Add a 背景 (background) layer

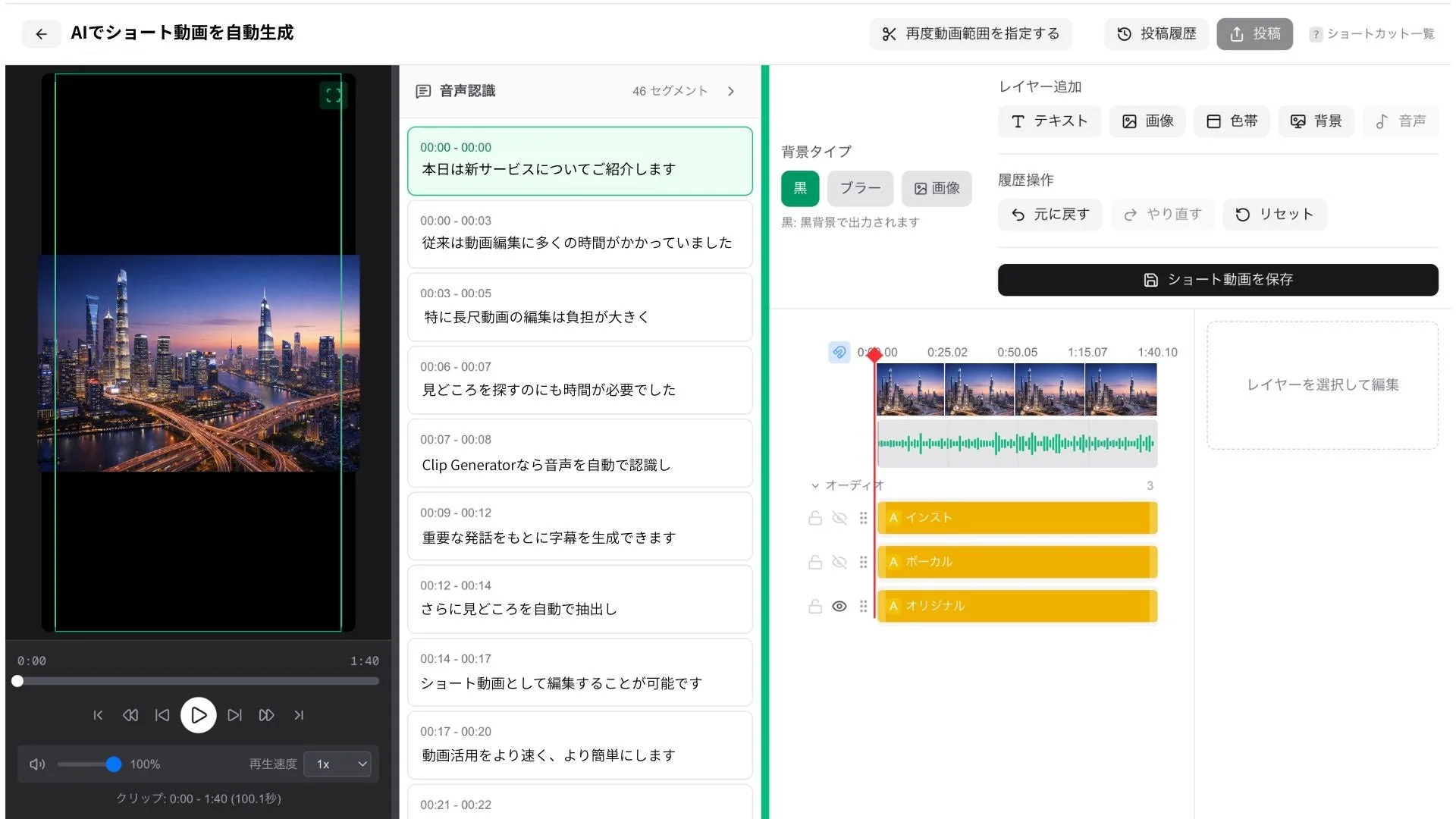pyautogui.click(x=1316, y=121)
